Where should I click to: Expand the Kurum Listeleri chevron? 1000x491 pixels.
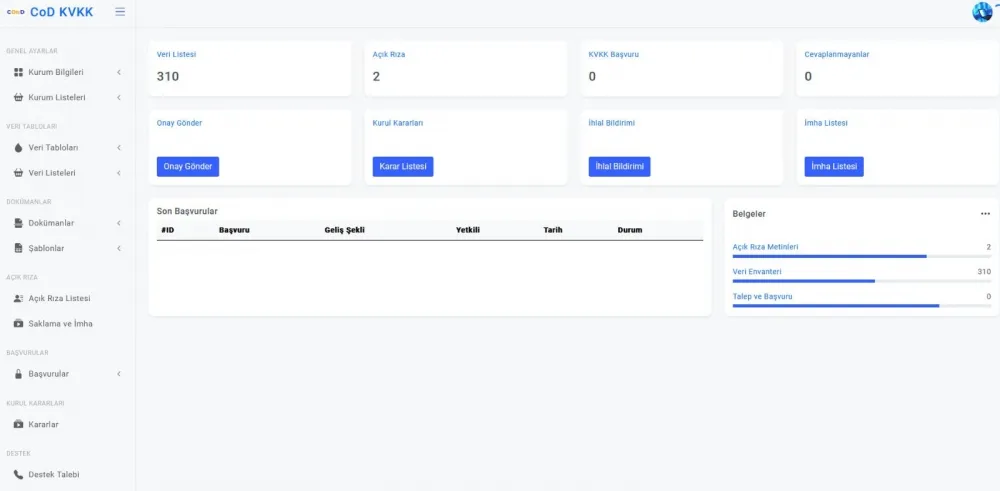[x=119, y=98]
